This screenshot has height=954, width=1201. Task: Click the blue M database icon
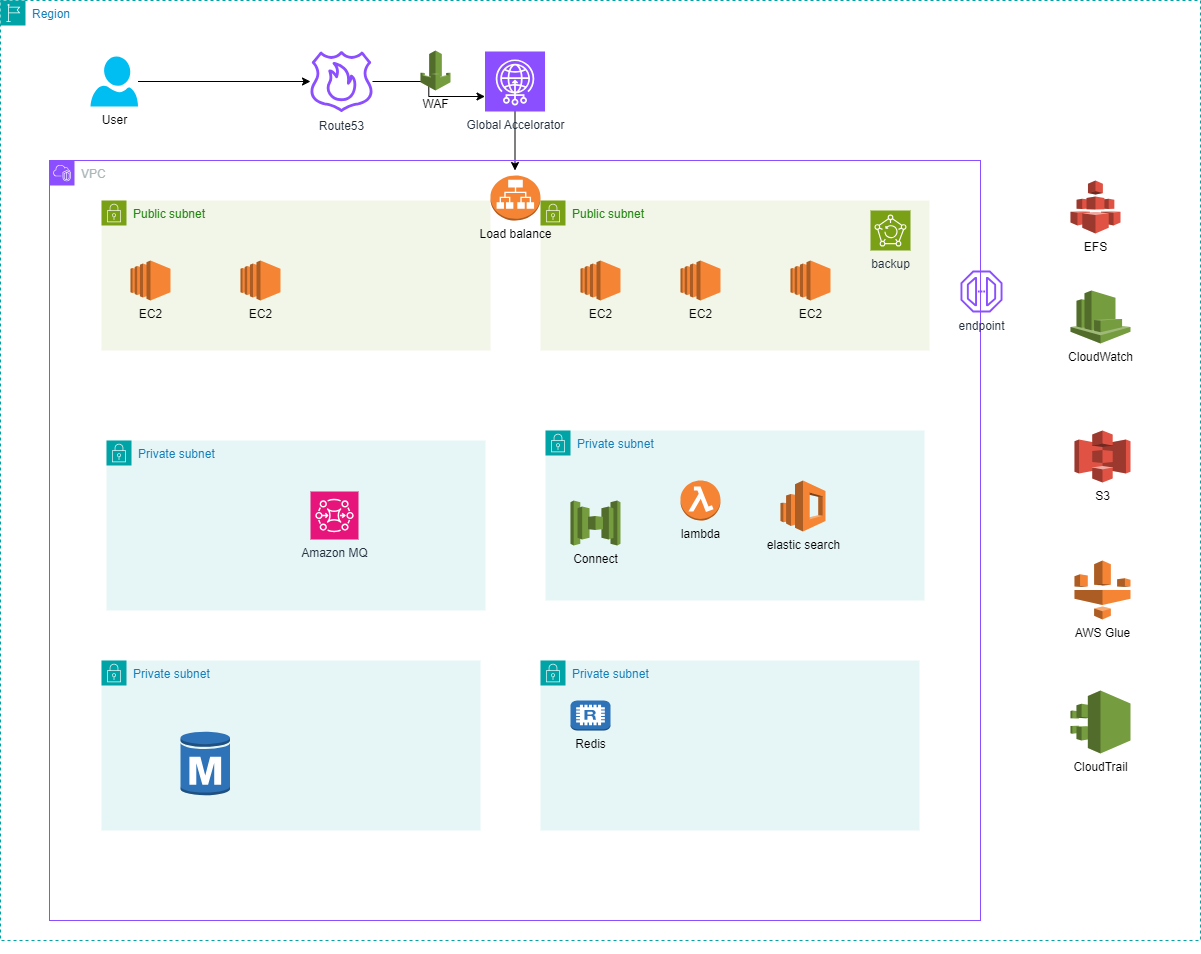205,764
